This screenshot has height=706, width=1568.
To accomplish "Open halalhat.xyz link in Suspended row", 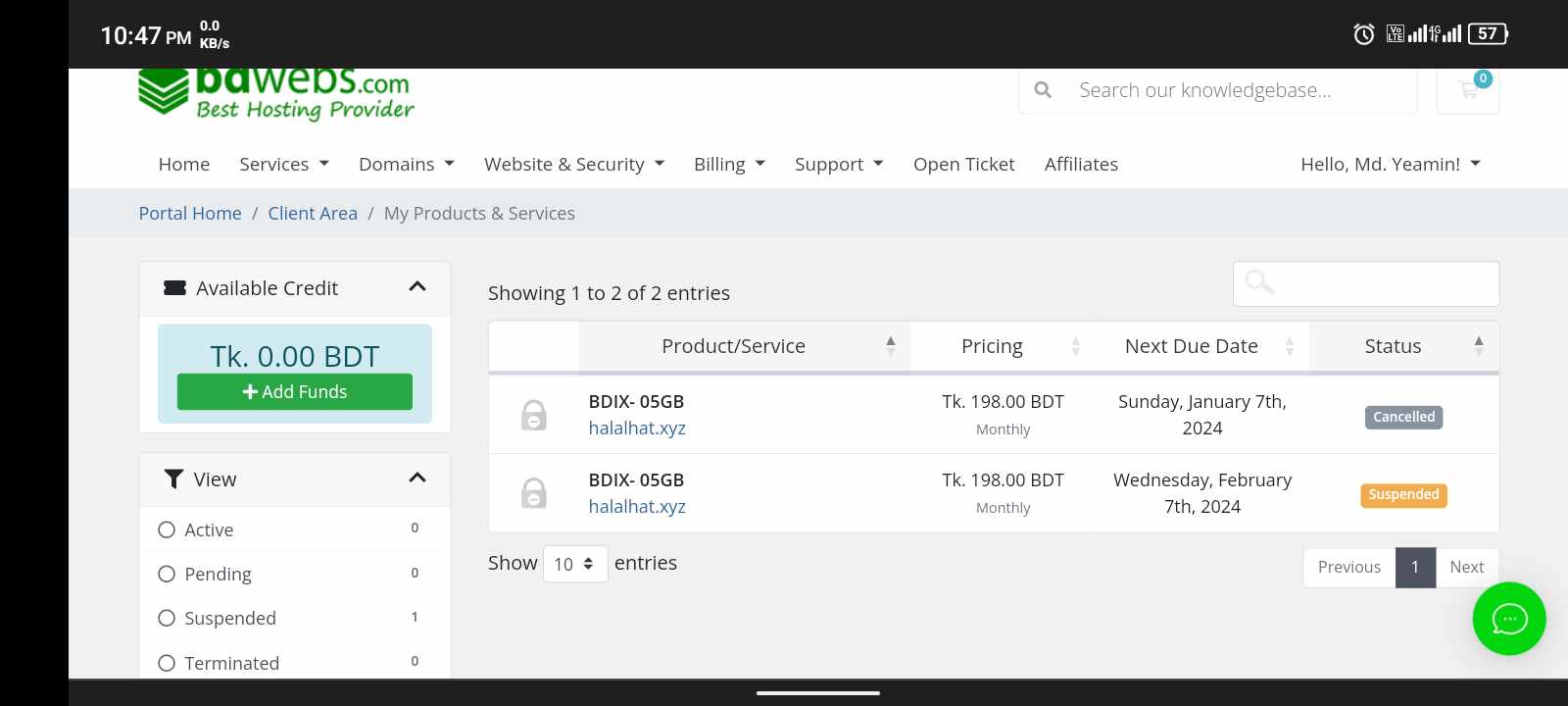I will tap(637, 506).
